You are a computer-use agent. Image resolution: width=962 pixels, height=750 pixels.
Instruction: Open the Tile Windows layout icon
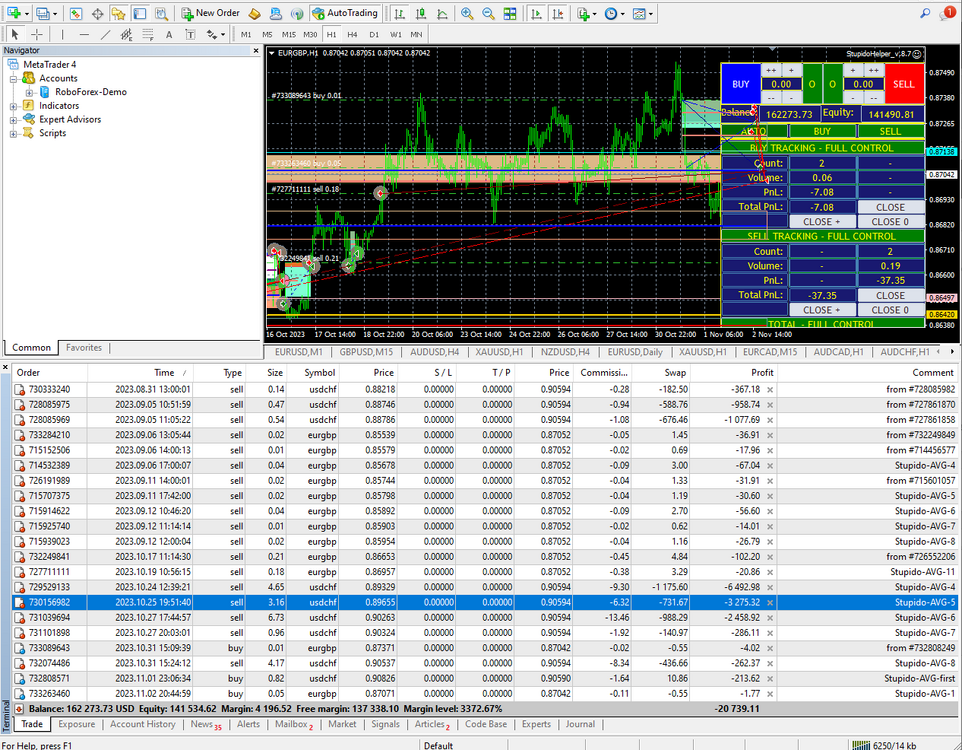click(x=510, y=13)
